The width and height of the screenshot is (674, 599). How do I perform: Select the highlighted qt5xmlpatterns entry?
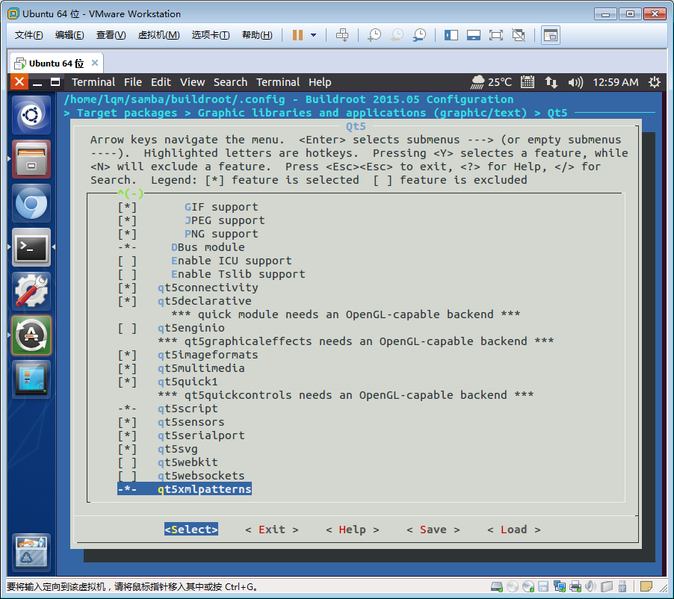coord(204,489)
